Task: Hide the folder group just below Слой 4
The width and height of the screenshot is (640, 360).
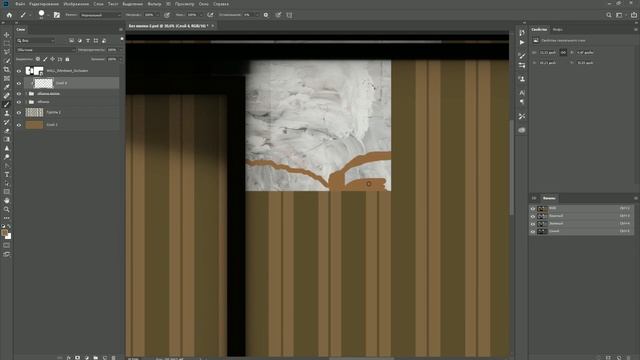Action: click(x=19, y=94)
